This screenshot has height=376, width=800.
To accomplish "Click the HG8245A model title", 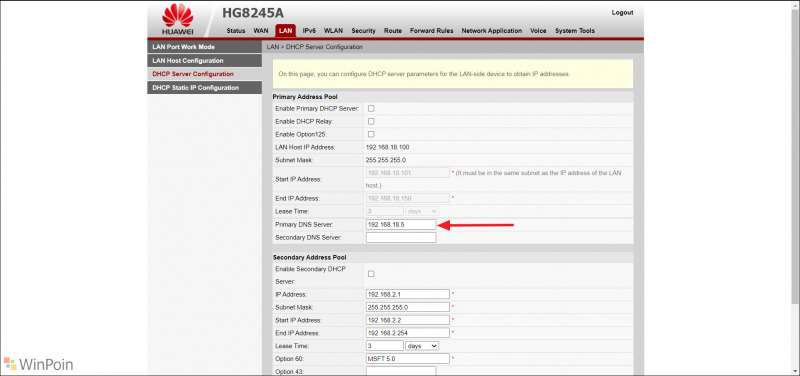I will pyautogui.click(x=253, y=13).
